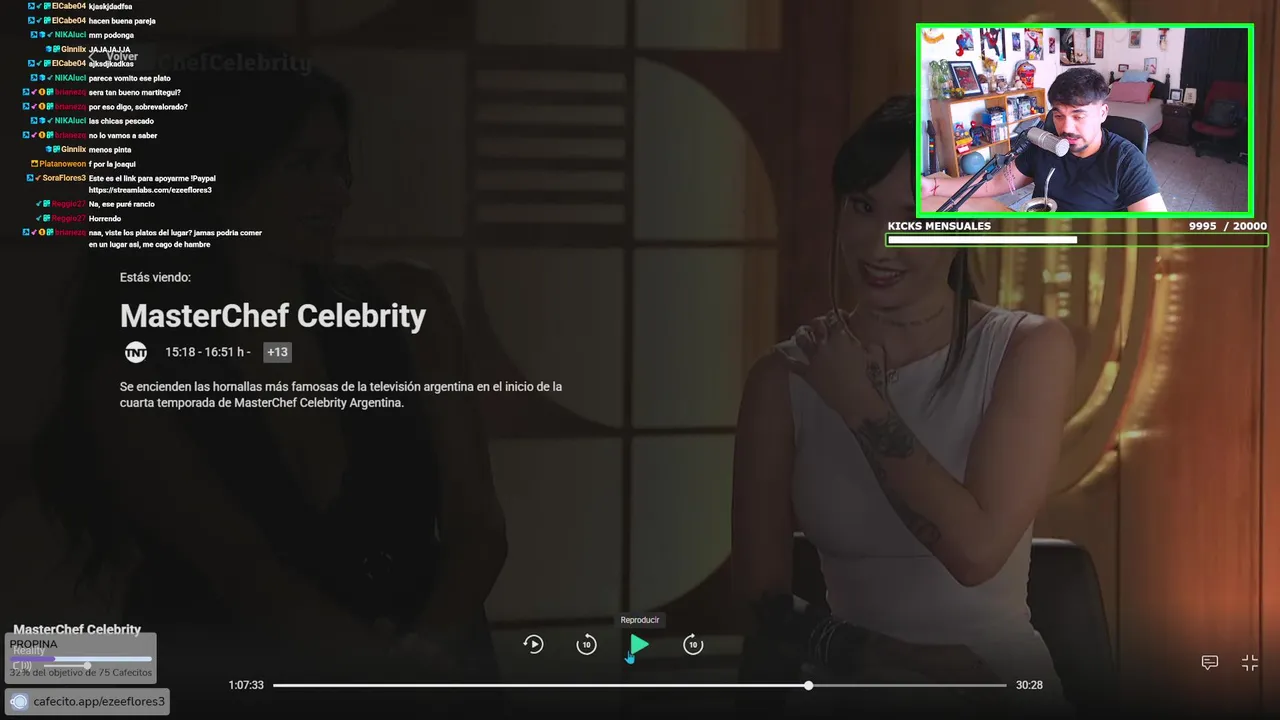Click the speaker volume icon
The height and width of the screenshot is (720, 1280).
point(22,665)
